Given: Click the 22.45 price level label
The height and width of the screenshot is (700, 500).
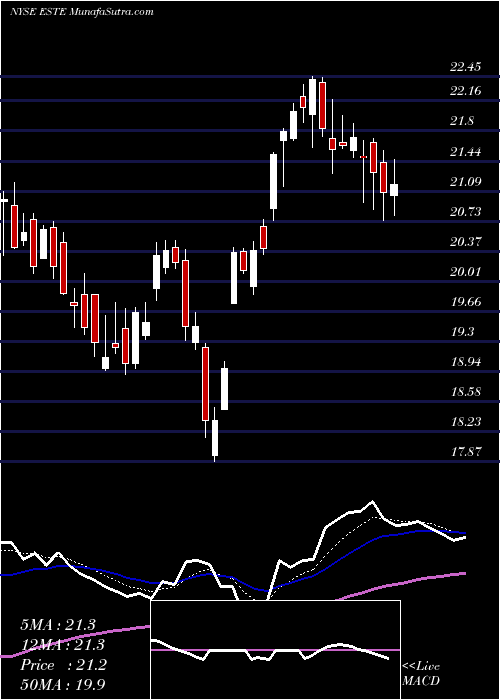Looking at the screenshot, I should [x=465, y=67].
